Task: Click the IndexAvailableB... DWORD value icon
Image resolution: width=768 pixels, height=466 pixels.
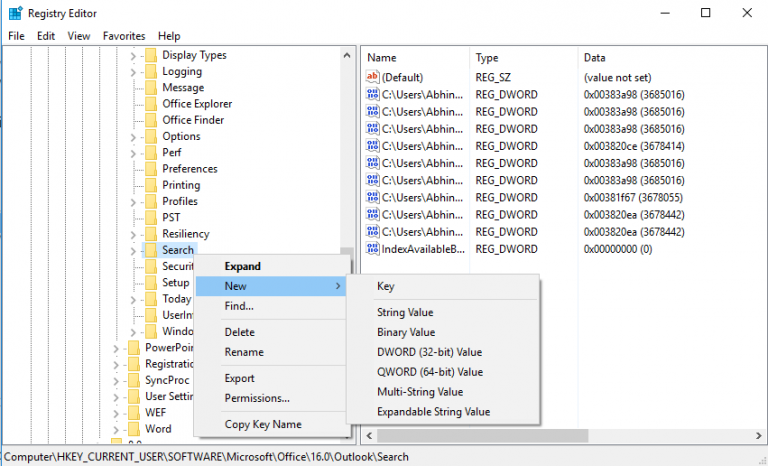Action: (x=373, y=248)
